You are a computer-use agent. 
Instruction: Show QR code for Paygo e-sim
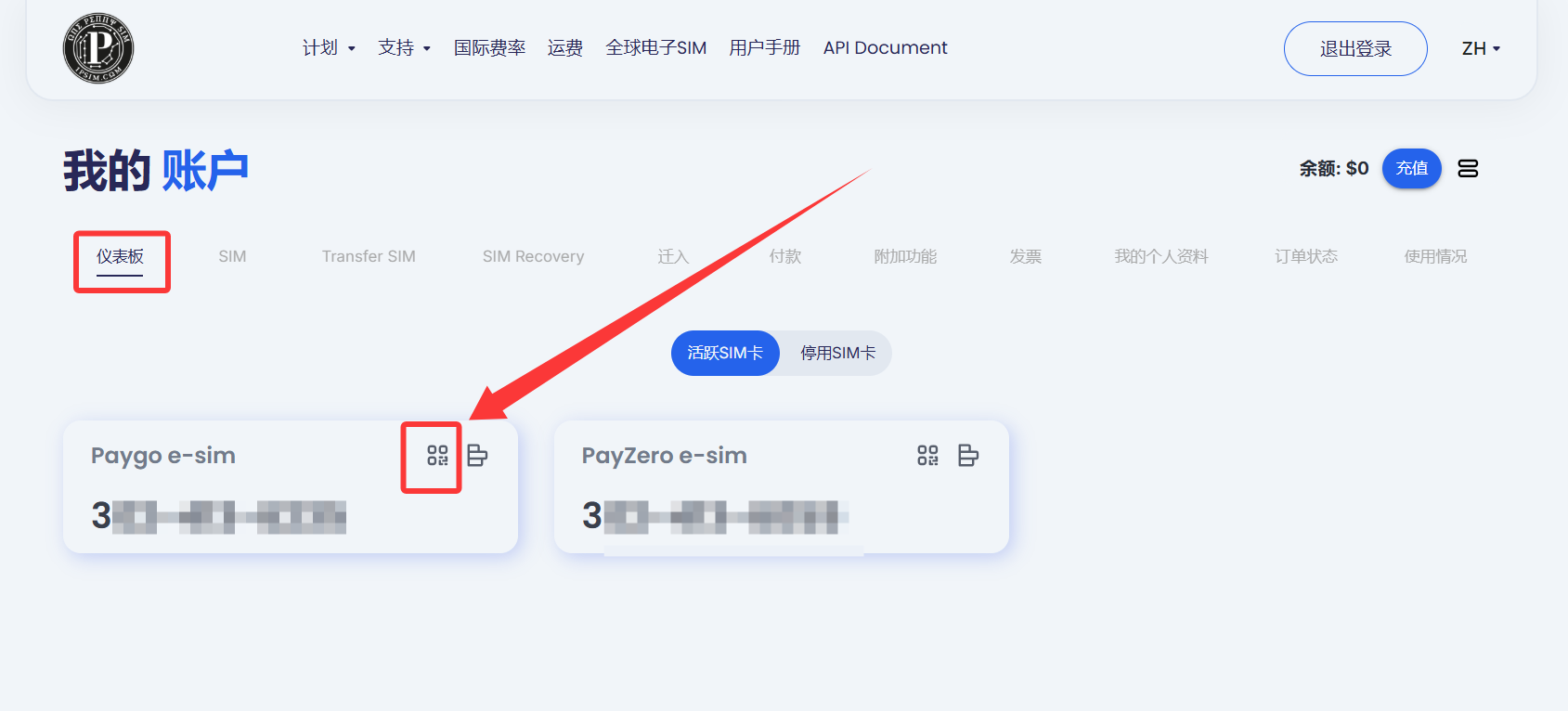tap(437, 455)
